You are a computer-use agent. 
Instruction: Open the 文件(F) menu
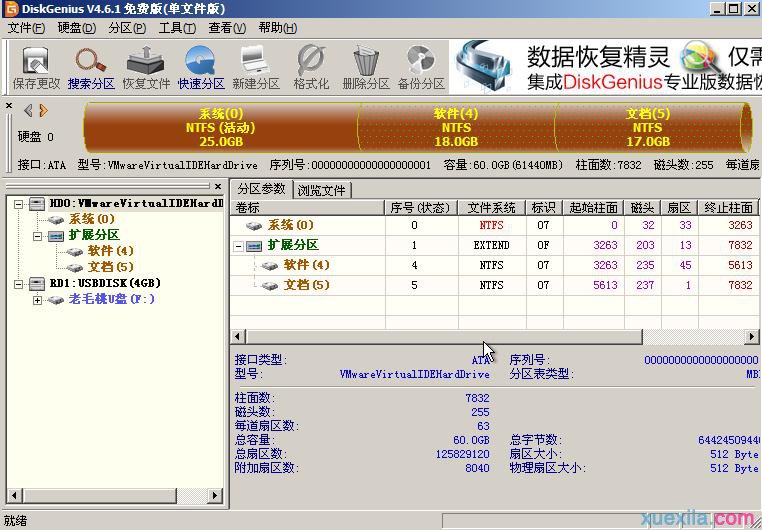coord(27,28)
